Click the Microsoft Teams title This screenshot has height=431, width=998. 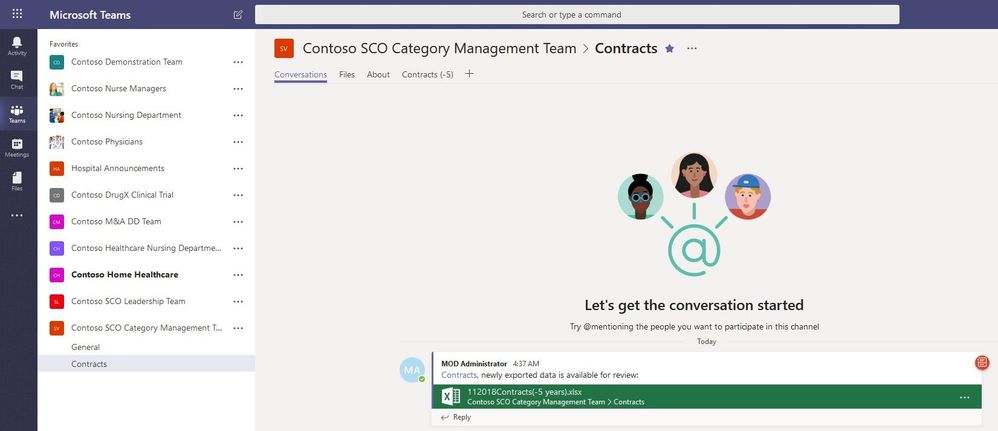pos(90,15)
